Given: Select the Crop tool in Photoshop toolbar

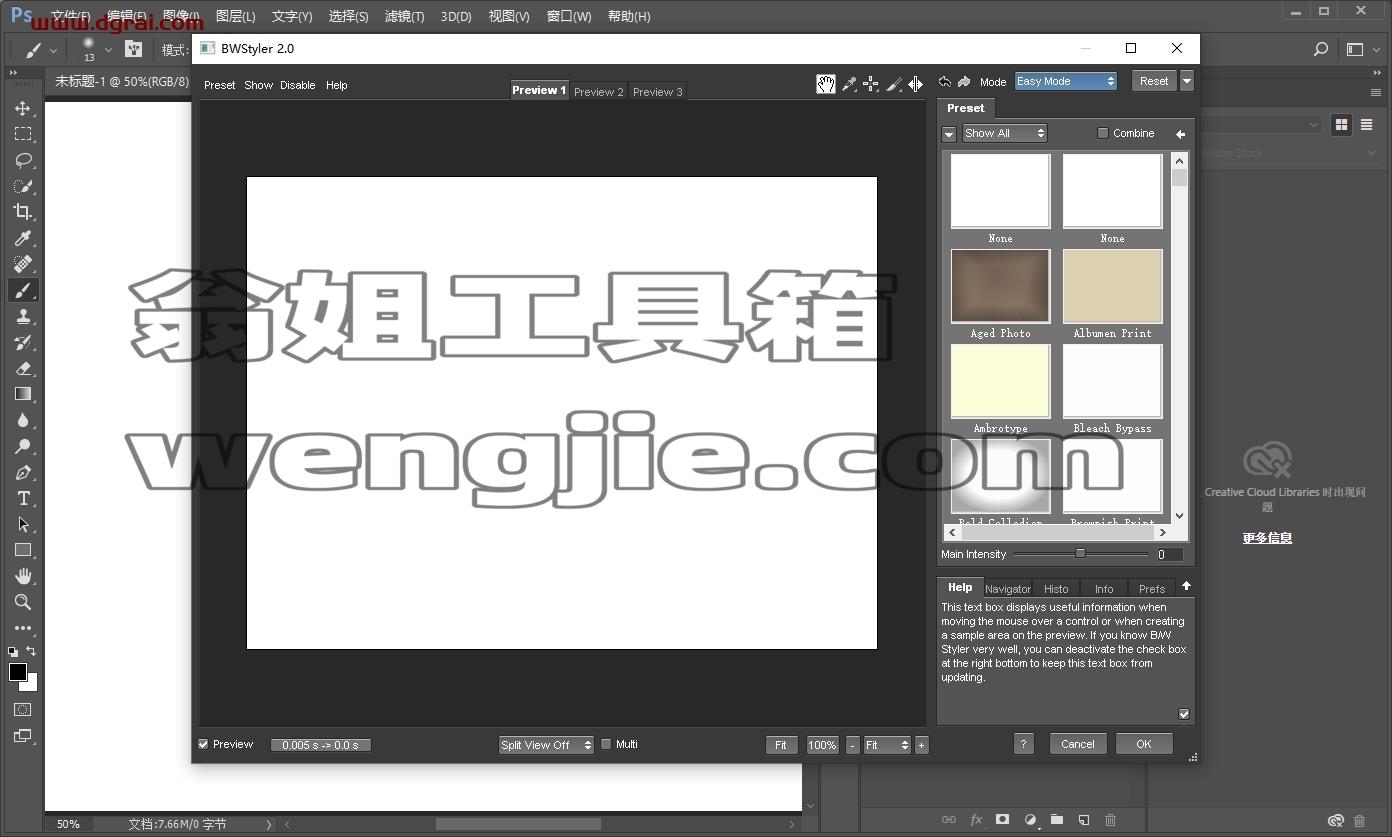Looking at the screenshot, I should [x=23, y=212].
